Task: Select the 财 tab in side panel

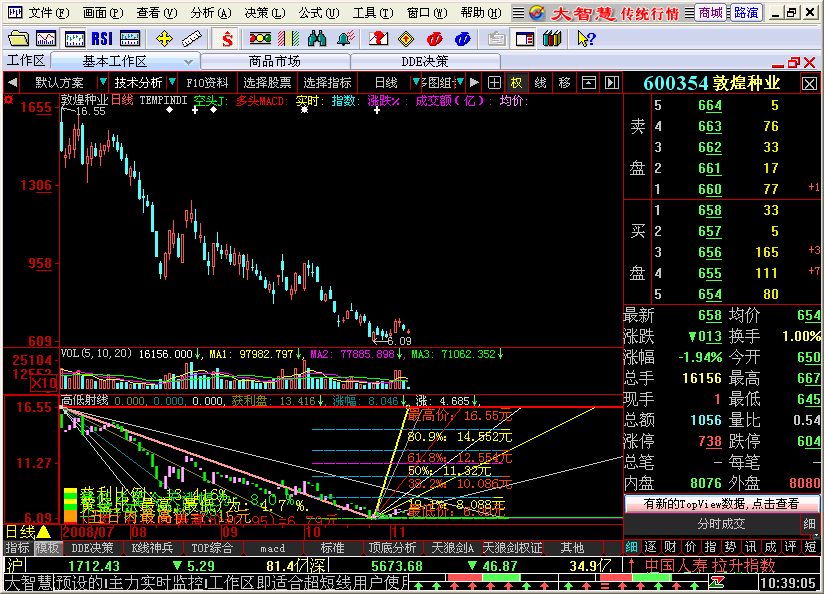Action: point(671,547)
